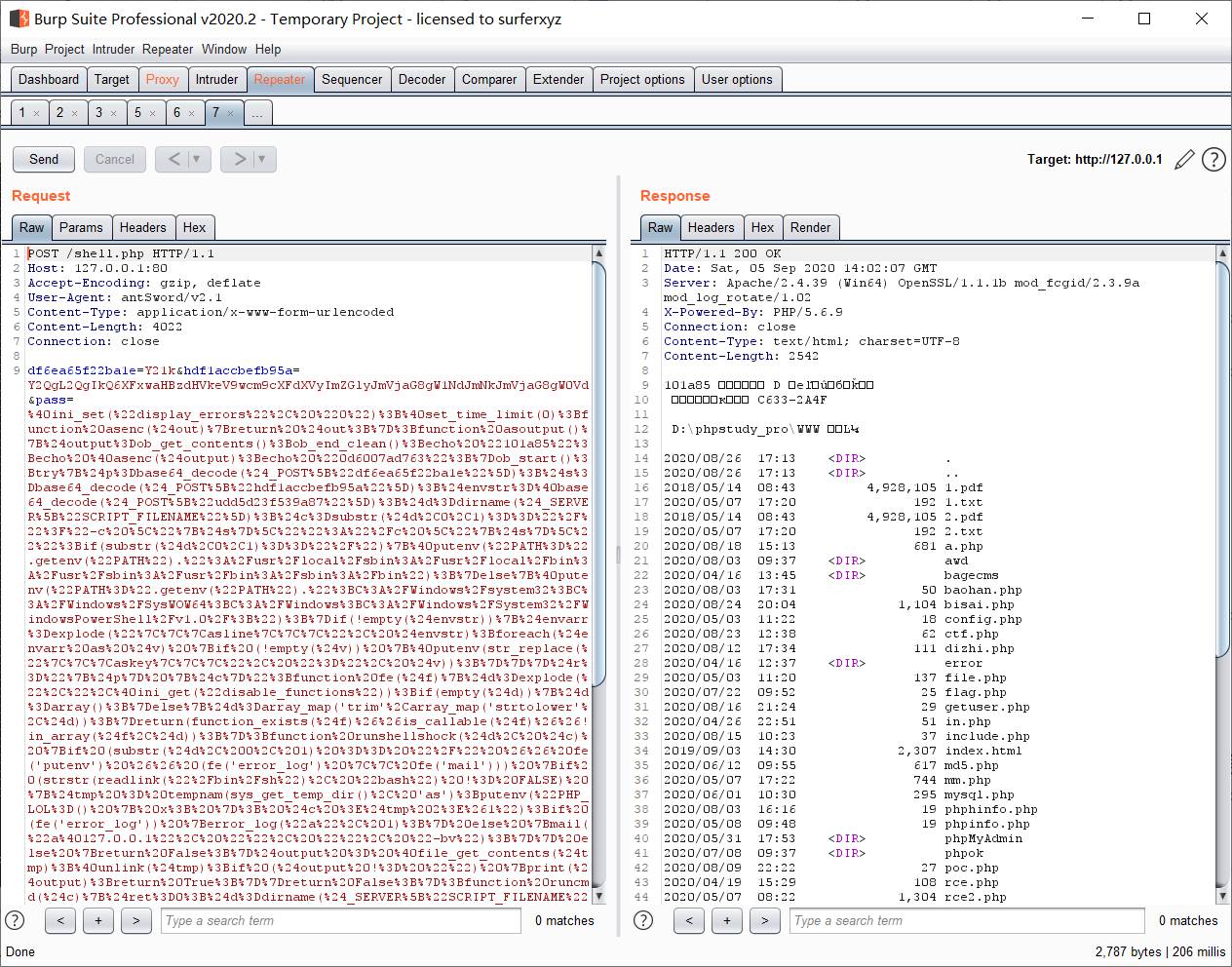Screen dimensions: 1232x967
Task: Go forward to next request in history
Action: click(x=239, y=159)
